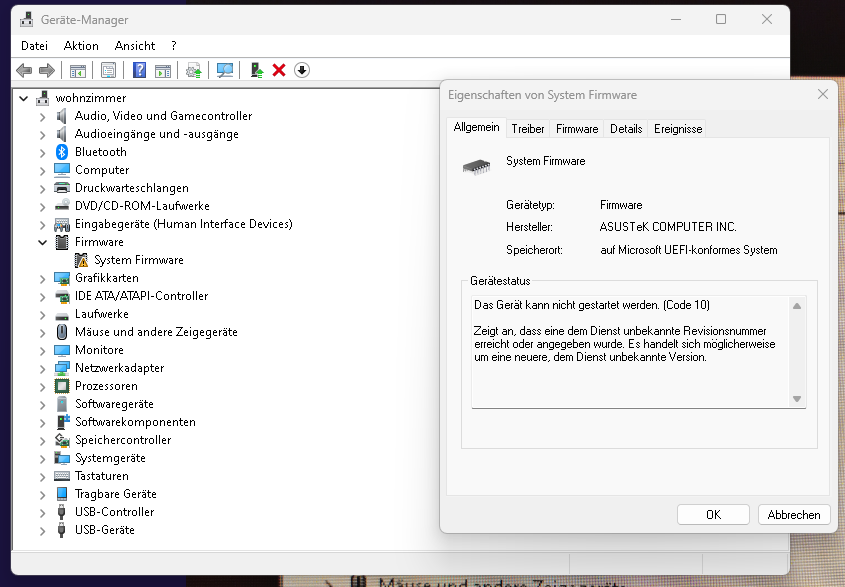845x587 pixels.
Task: Click the chip icon in properties dialog
Action: point(476,167)
